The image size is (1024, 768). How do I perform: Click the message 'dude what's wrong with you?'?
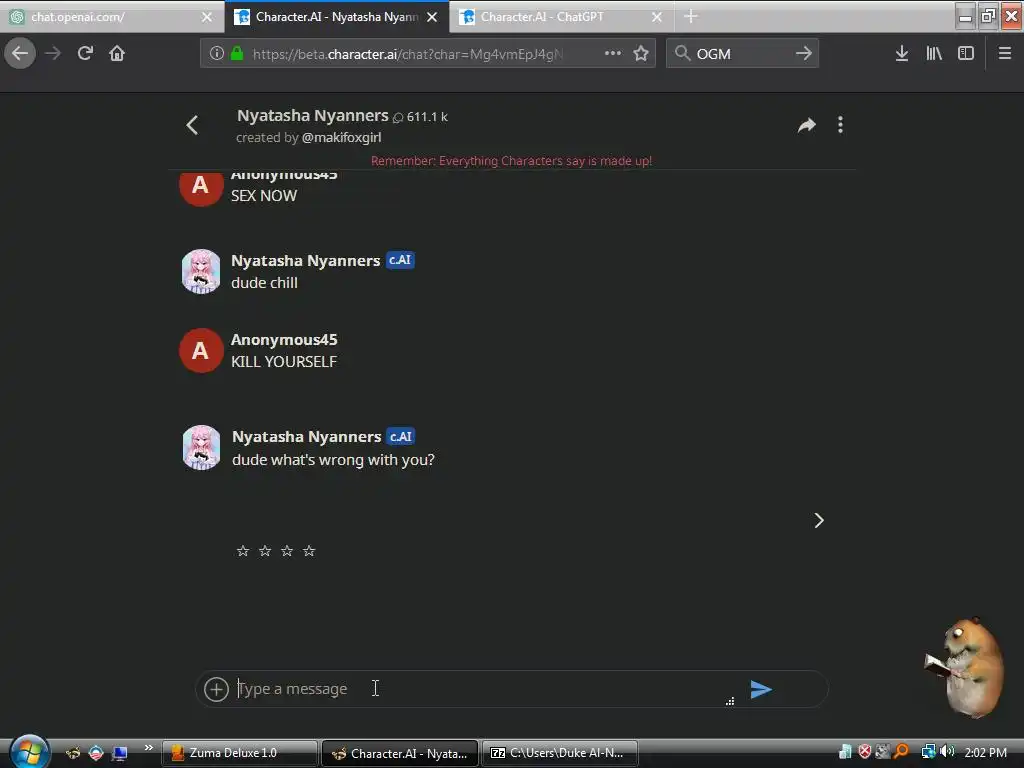(333, 460)
